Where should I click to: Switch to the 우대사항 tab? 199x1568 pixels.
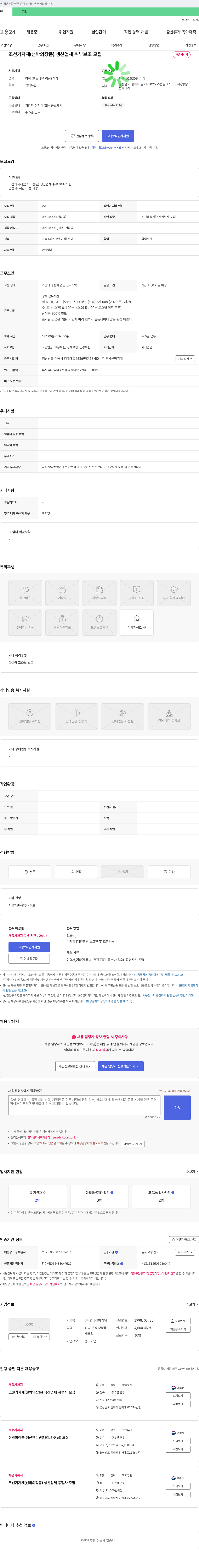80,45
